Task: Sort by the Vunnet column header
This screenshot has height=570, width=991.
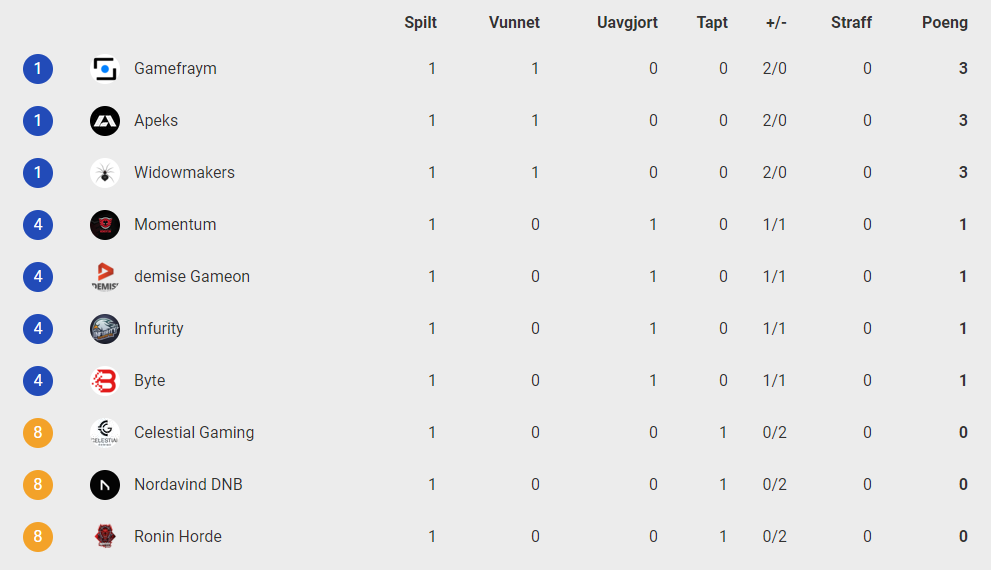Action: [514, 23]
